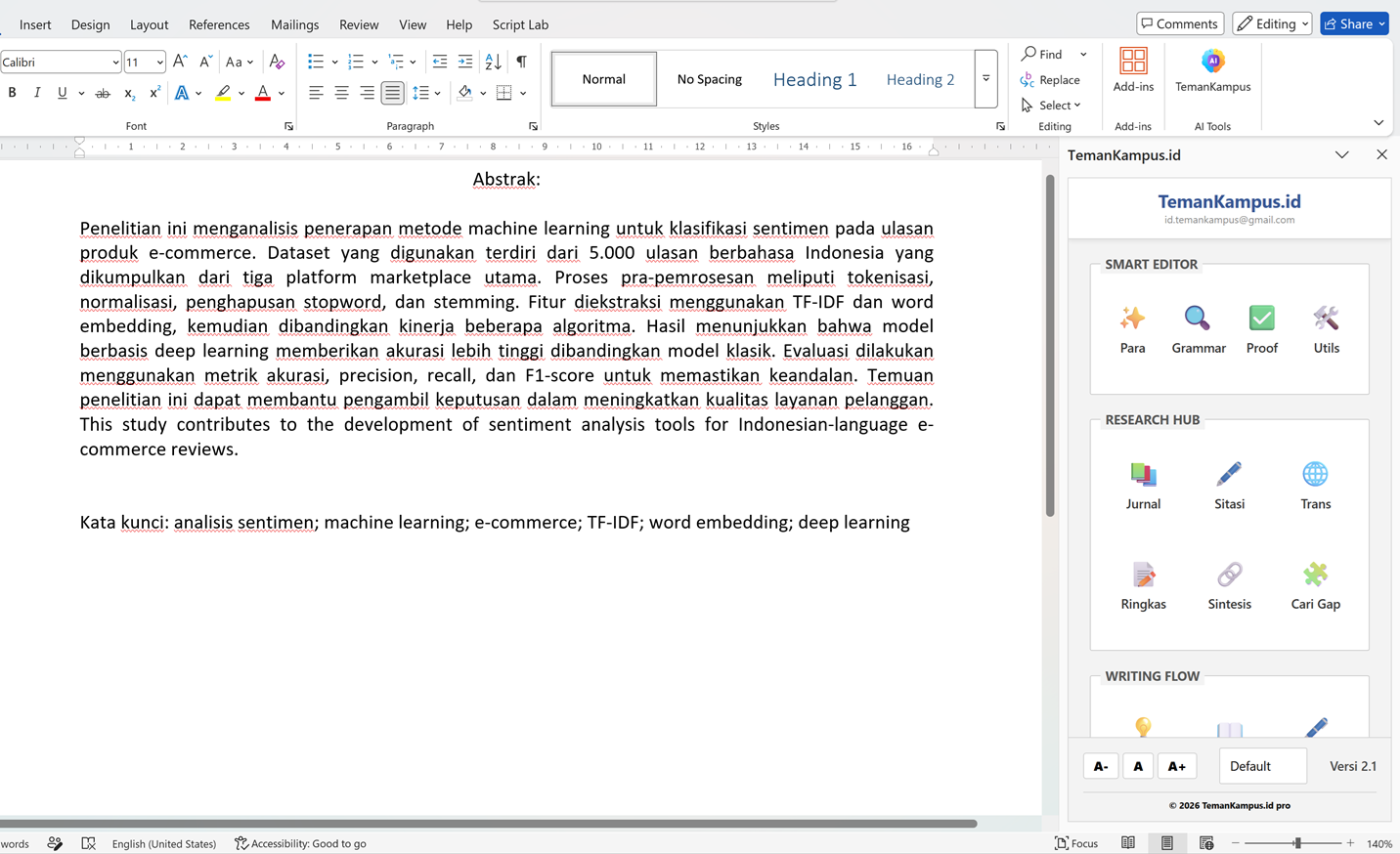Open the Editing mode dropdown

tap(1272, 23)
